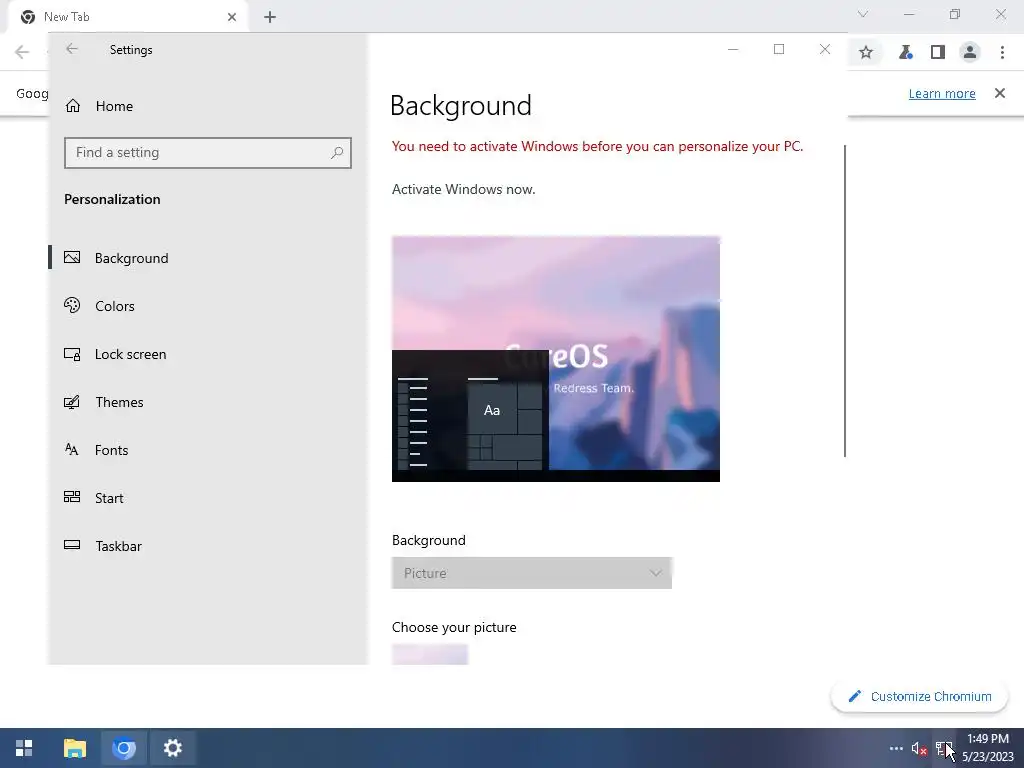Viewport: 1024px width, 768px height.
Task: Bookmark this page with the star icon
Action: pos(866,52)
